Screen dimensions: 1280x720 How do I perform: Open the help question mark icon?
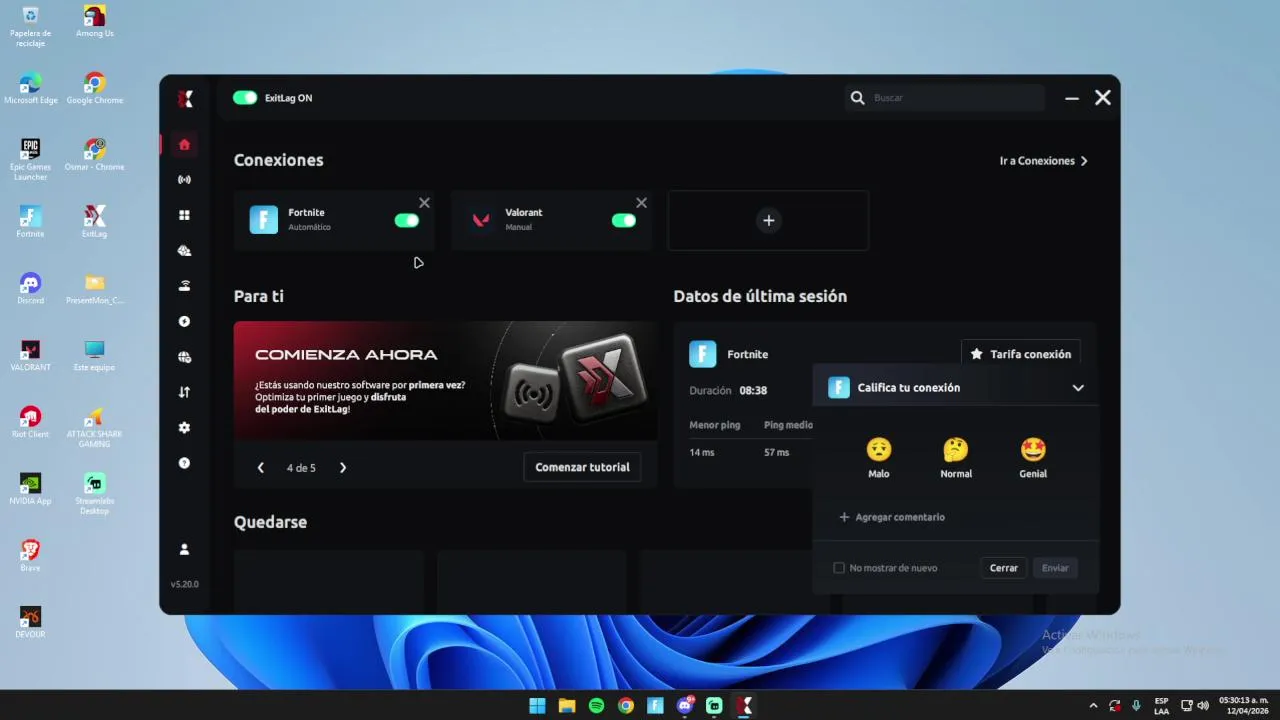[184, 463]
